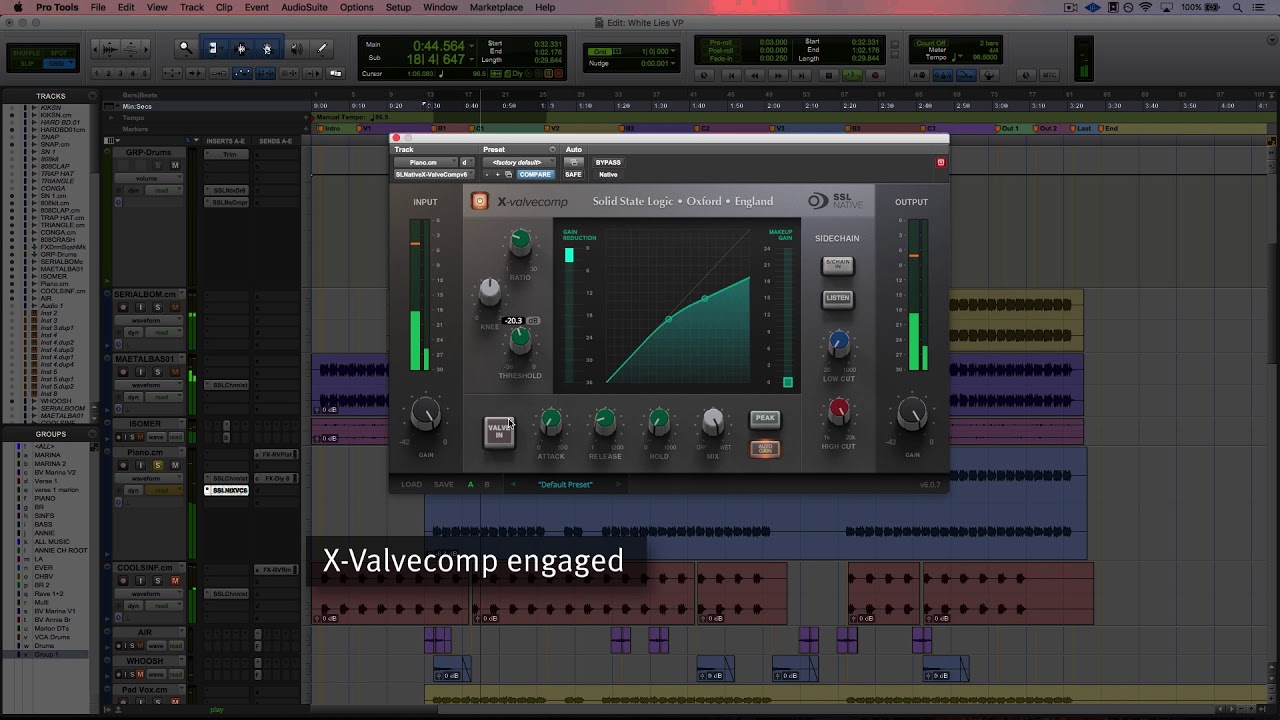Click the Dry/Wet Mix knob
Image resolution: width=1280 pixels, height=720 pixels.
pos(713,422)
